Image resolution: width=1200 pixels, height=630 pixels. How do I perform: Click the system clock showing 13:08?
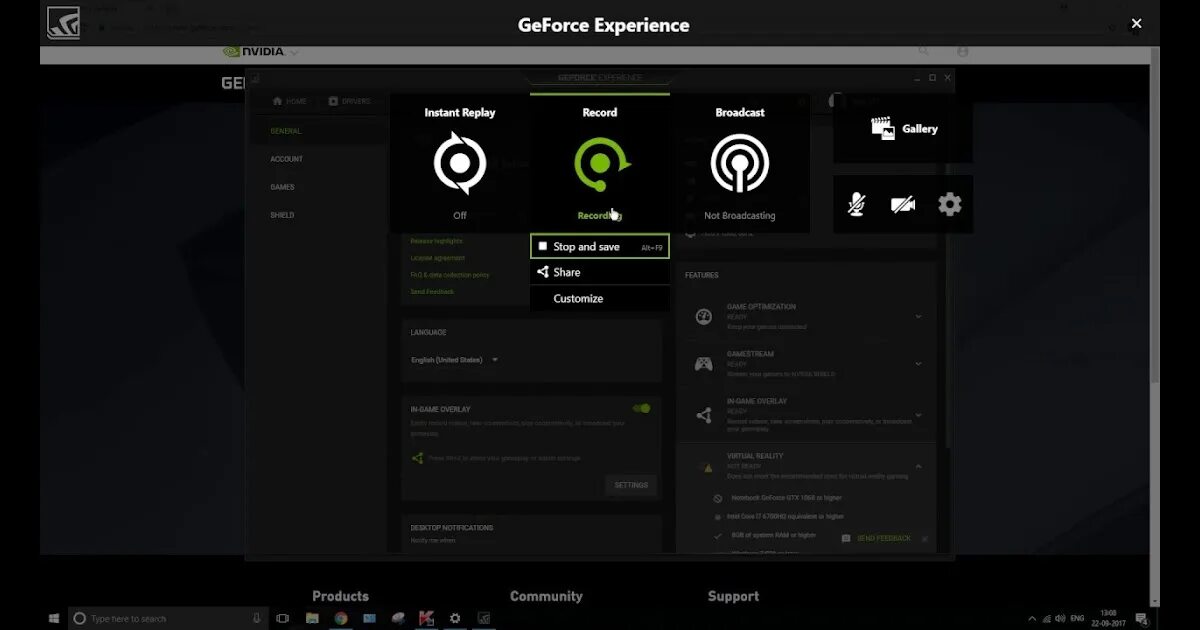[1108, 619]
